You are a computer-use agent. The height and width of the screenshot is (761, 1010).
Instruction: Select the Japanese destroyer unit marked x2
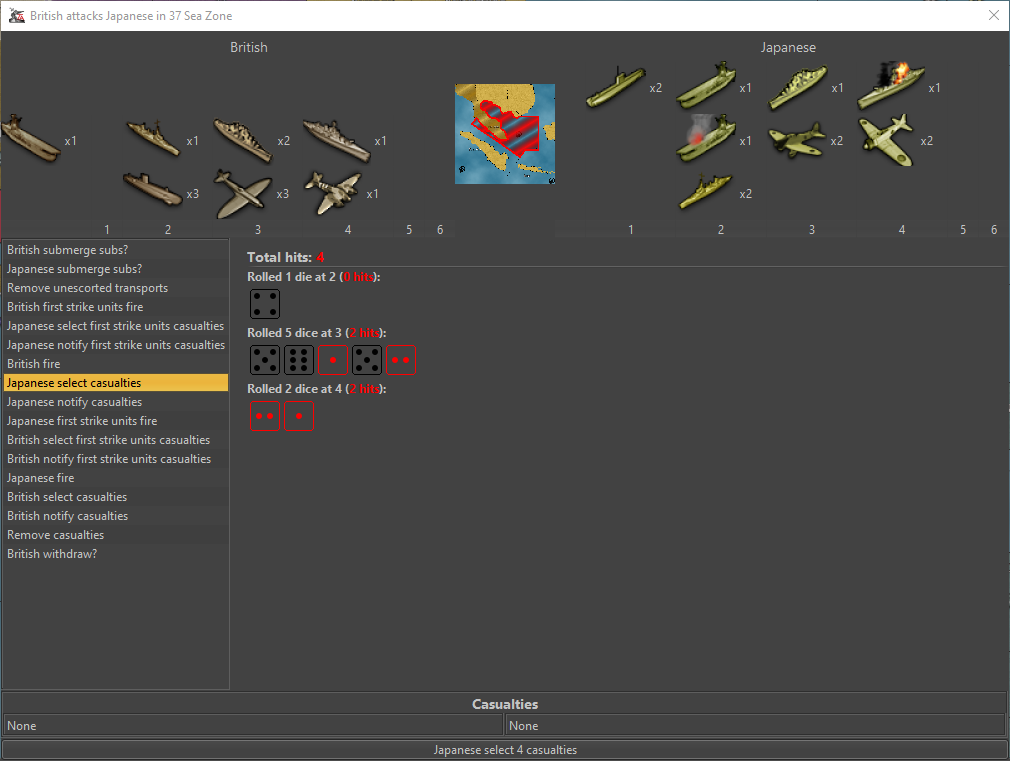pos(705,192)
